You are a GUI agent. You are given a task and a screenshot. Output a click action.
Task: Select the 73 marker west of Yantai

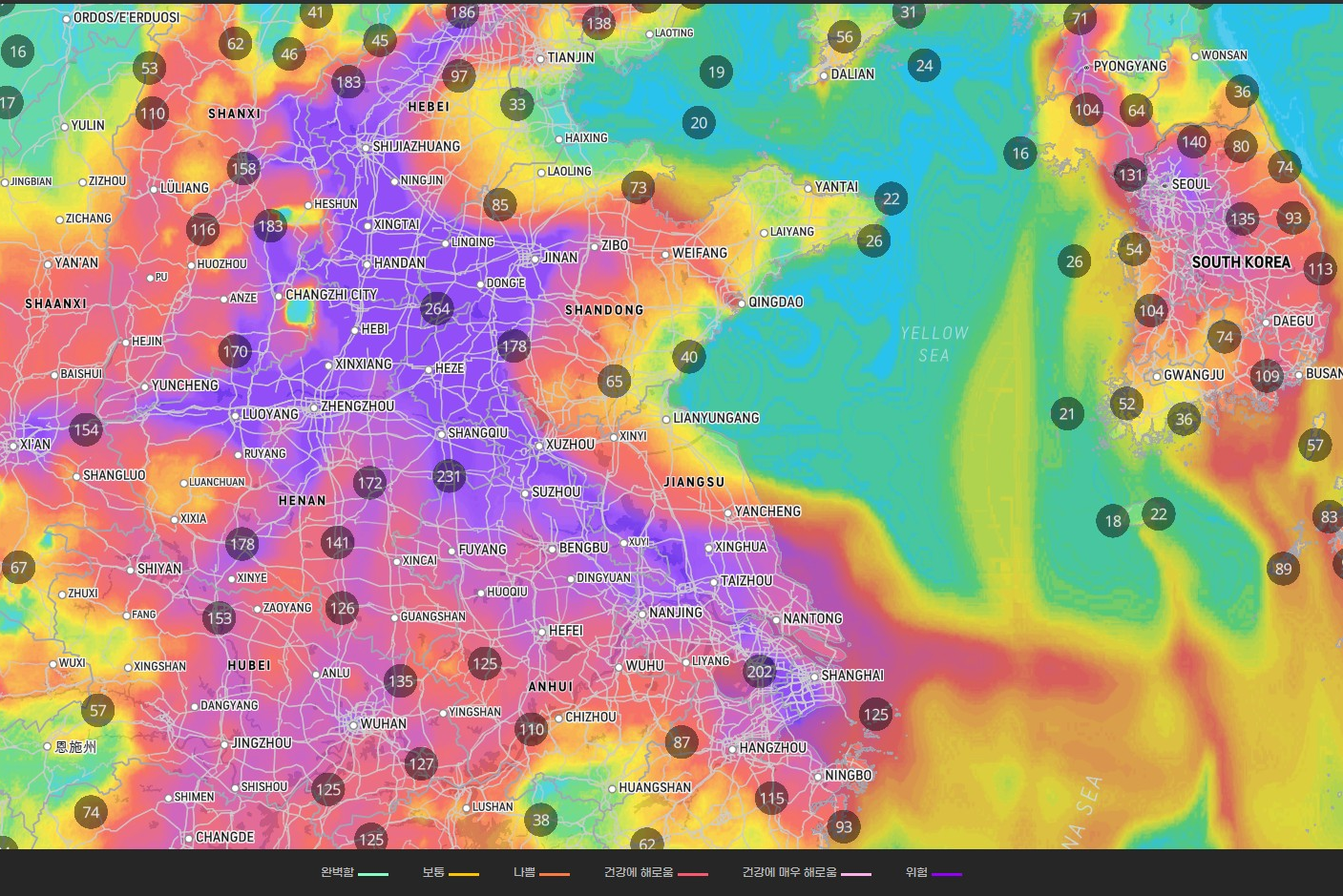click(639, 188)
